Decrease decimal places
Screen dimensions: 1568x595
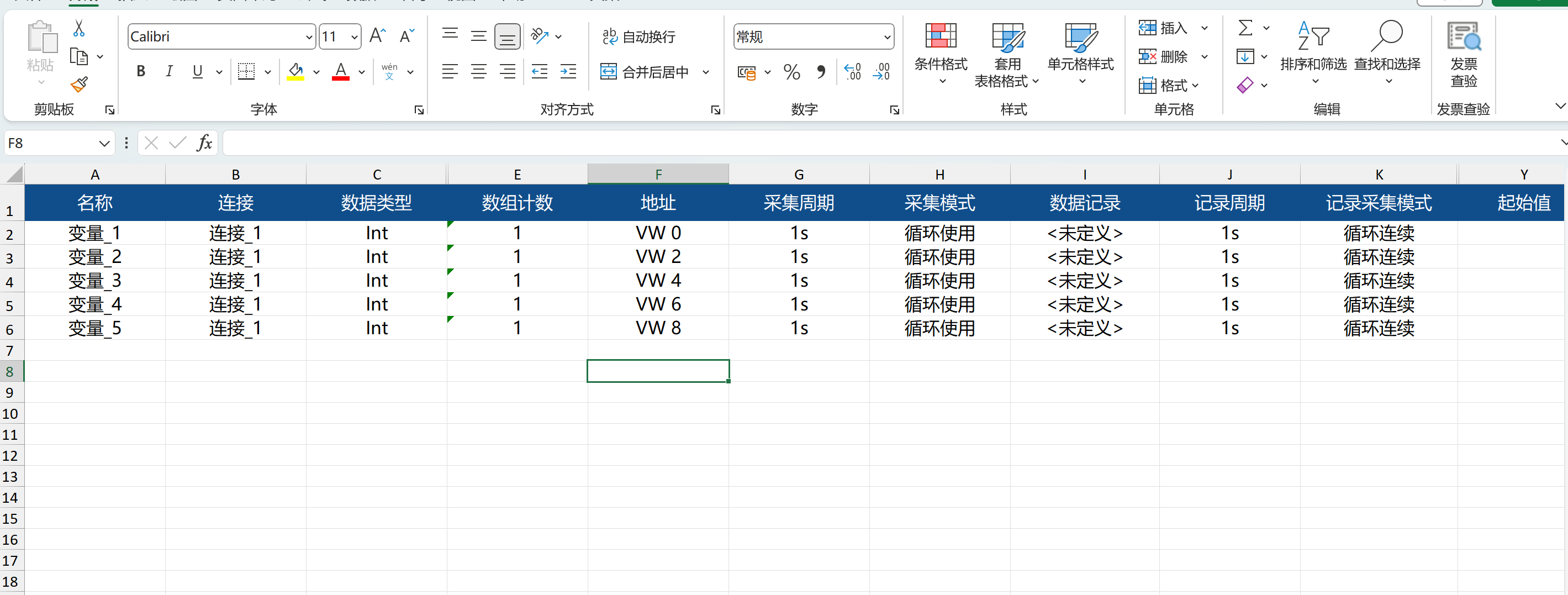[x=881, y=72]
